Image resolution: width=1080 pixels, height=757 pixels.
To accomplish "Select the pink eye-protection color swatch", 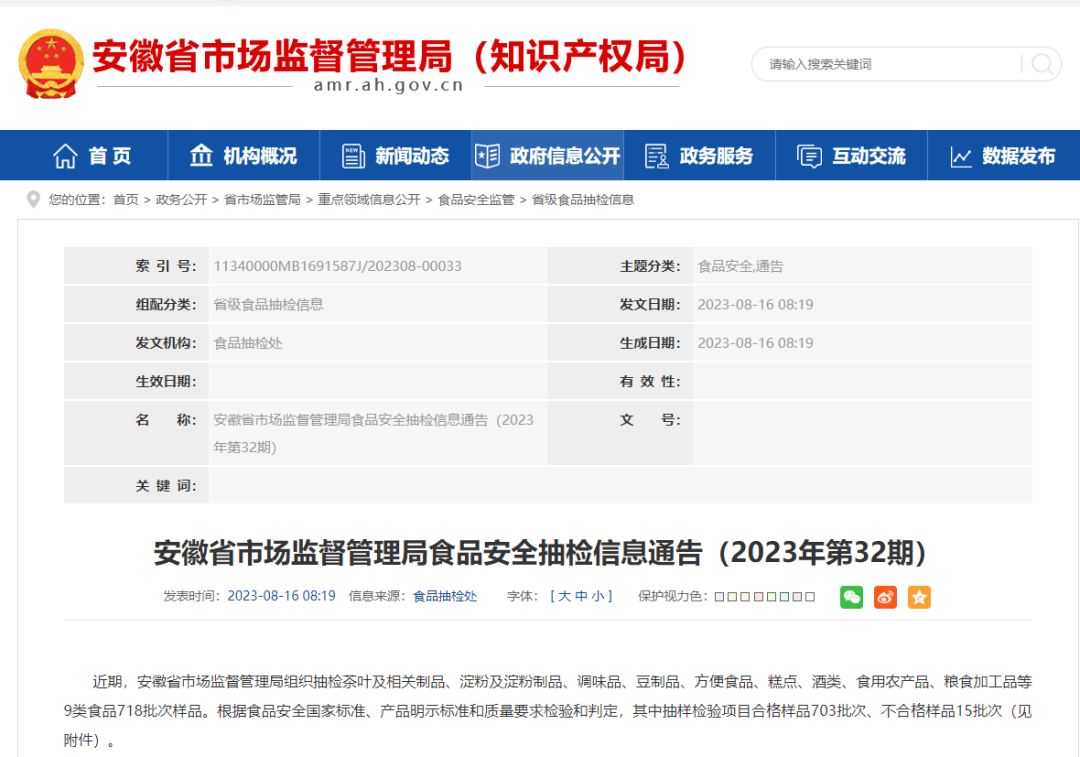I will (758, 597).
